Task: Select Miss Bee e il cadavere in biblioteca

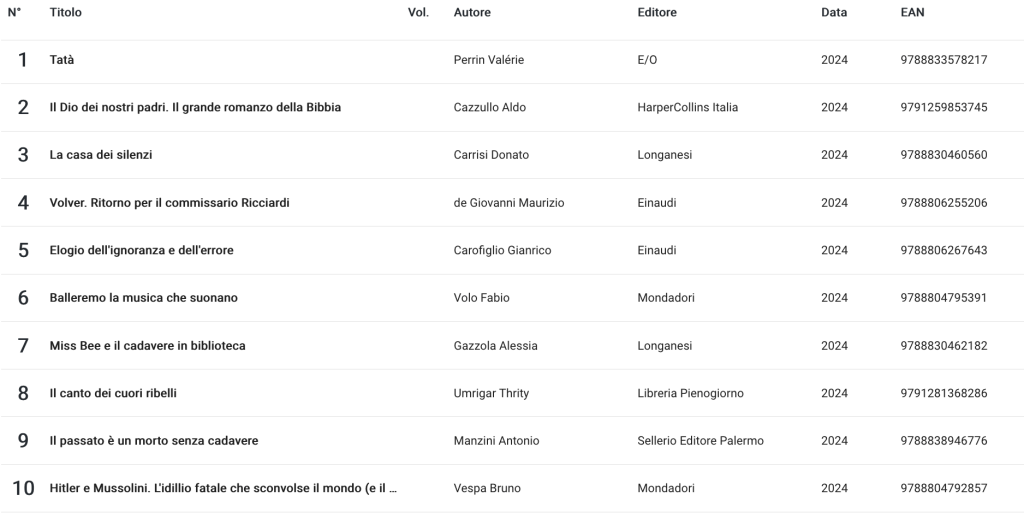Action: [x=147, y=346]
